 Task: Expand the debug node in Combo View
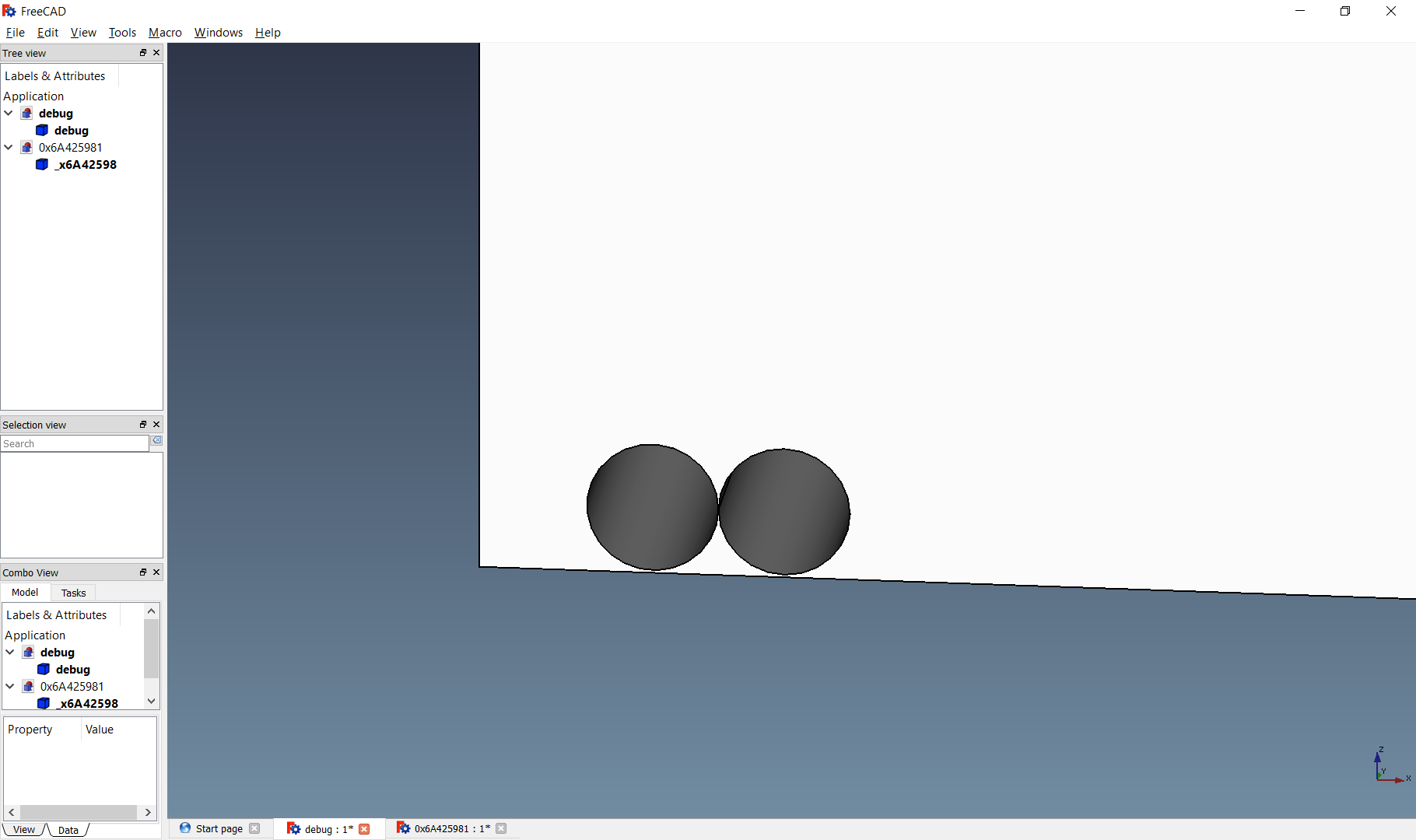click(10, 652)
